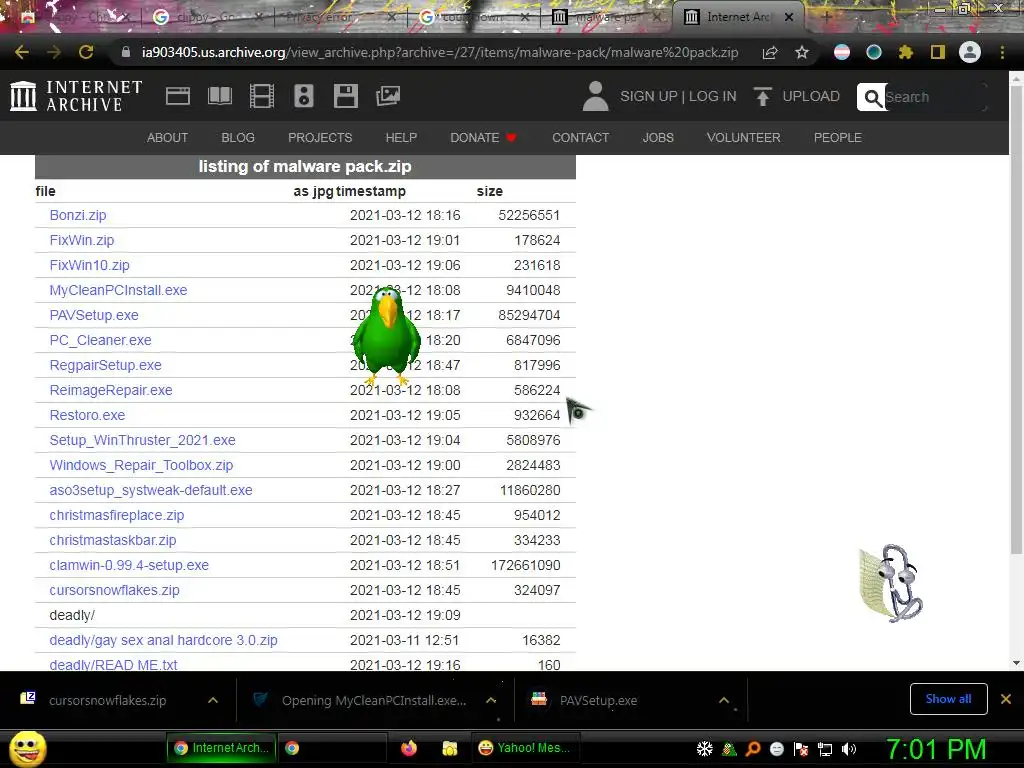
Task: Open the christmastaskbar.zip link
Action: pyautogui.click(x=113, y=540)
